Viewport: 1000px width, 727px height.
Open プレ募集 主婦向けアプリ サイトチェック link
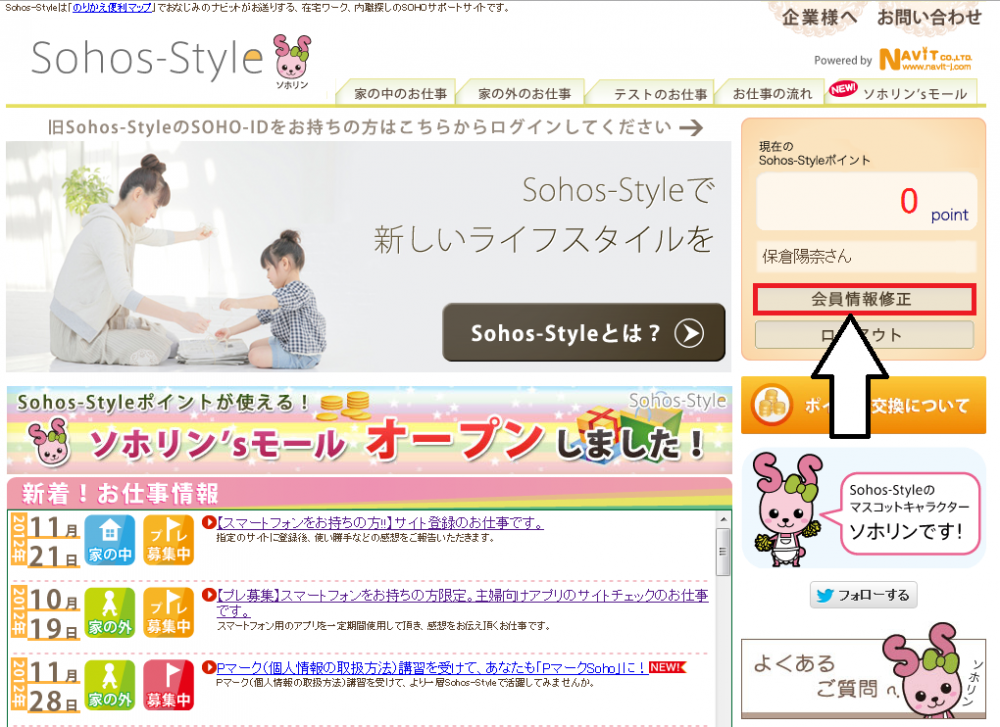(462, 603)
